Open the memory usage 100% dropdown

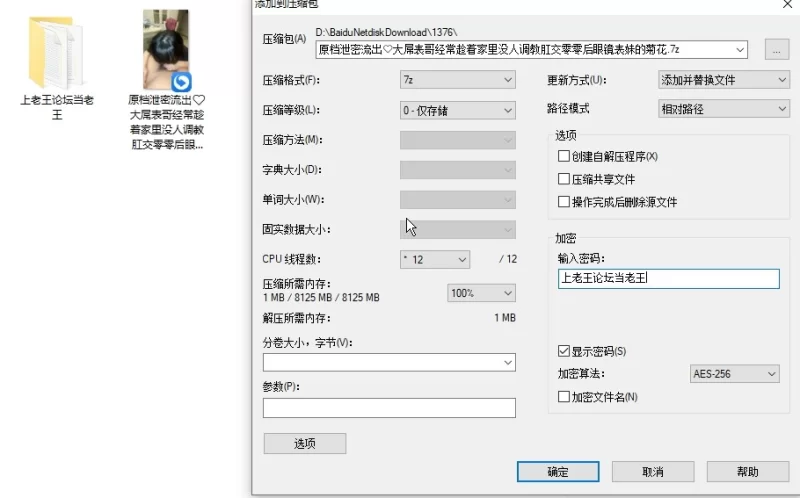pos(481,293)
